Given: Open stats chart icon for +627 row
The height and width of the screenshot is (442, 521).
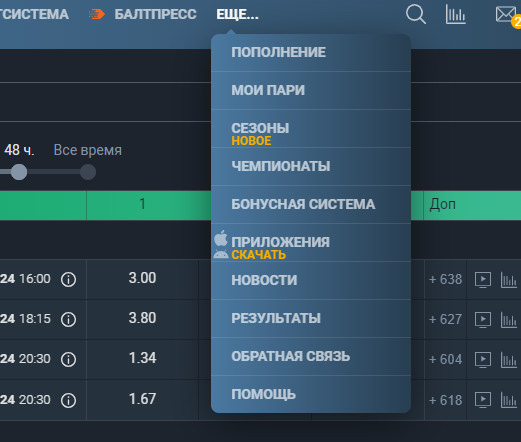Looking at the screenshot, I should click(x=508, y=320).
